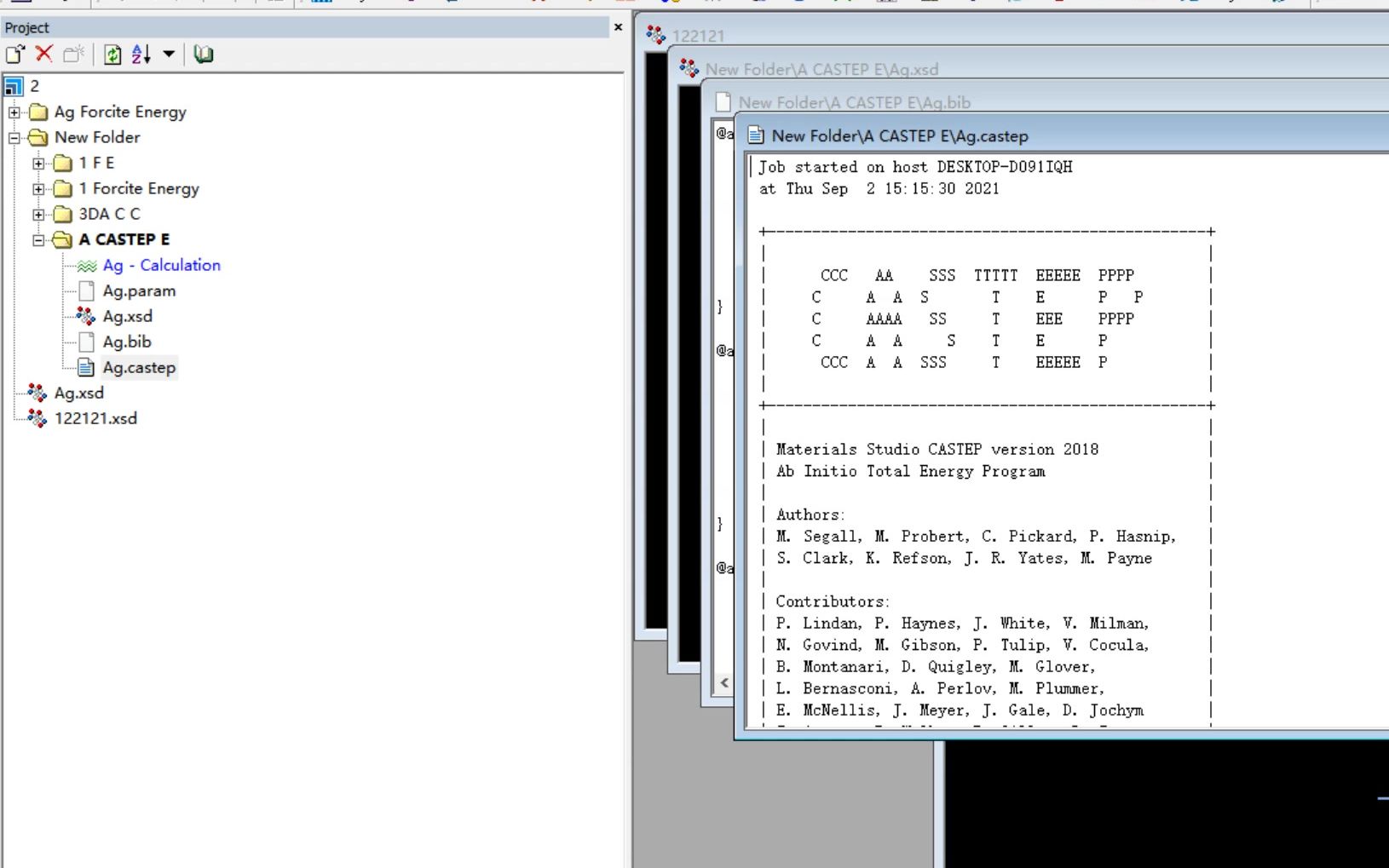Click the project icon next to root '2'
The image size is (1389, 868).
point(14,86)
